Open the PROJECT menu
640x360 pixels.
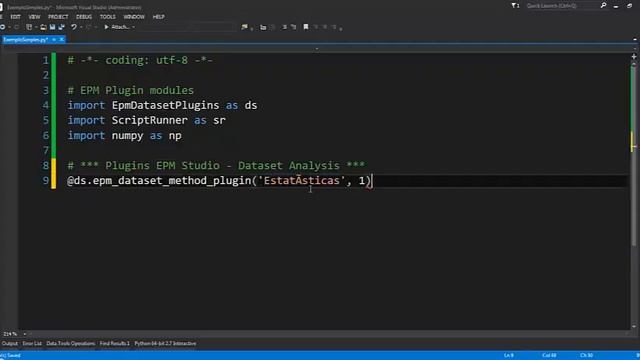[x=58, y=17]
